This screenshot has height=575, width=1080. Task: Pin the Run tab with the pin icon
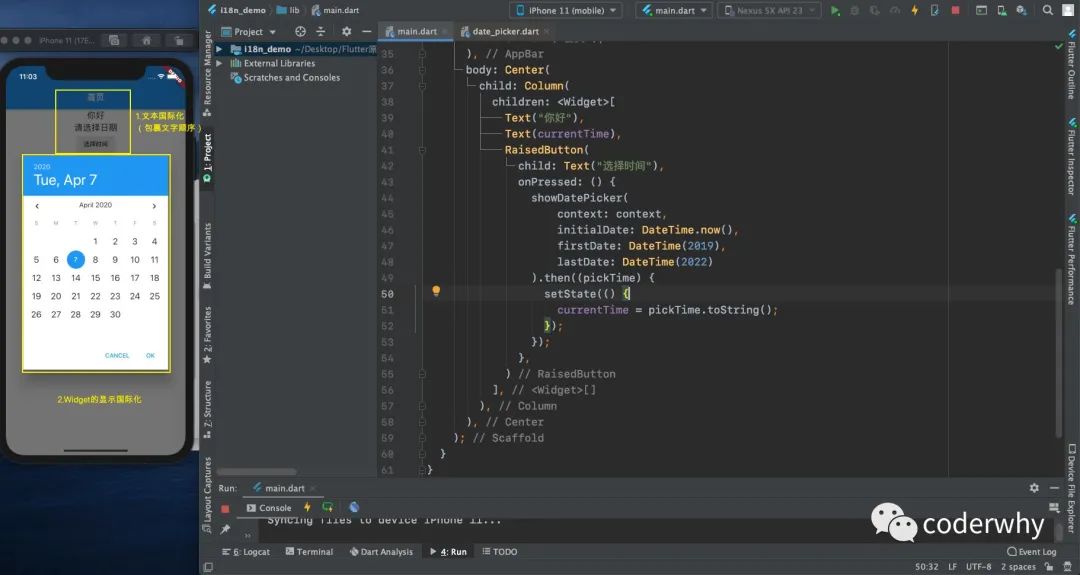(x=225, y=530)
